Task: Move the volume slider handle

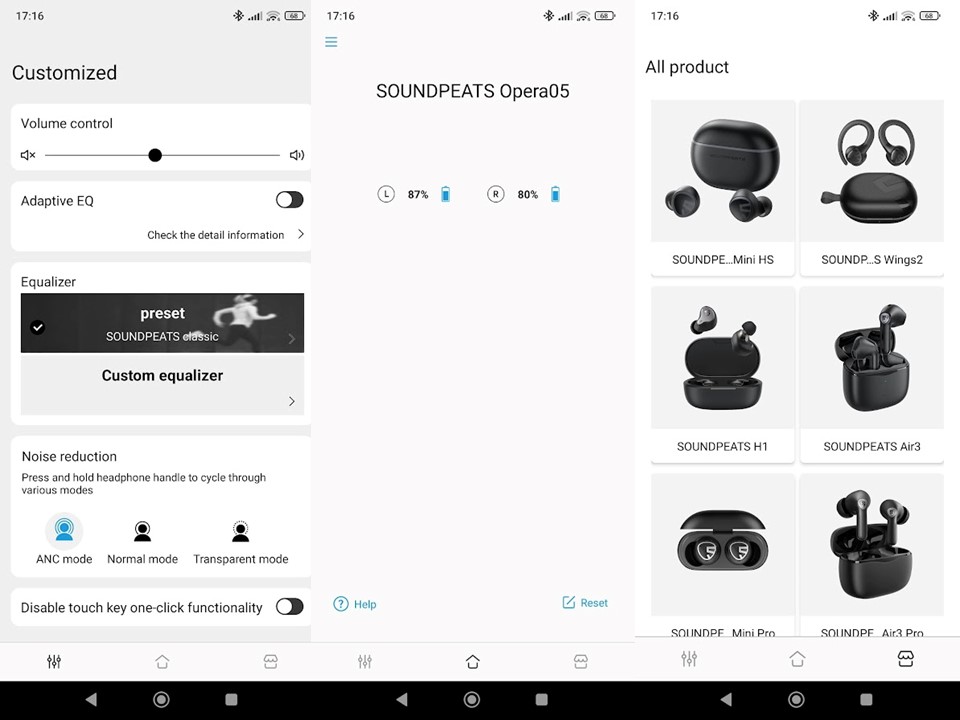Action: click(155, 155)
